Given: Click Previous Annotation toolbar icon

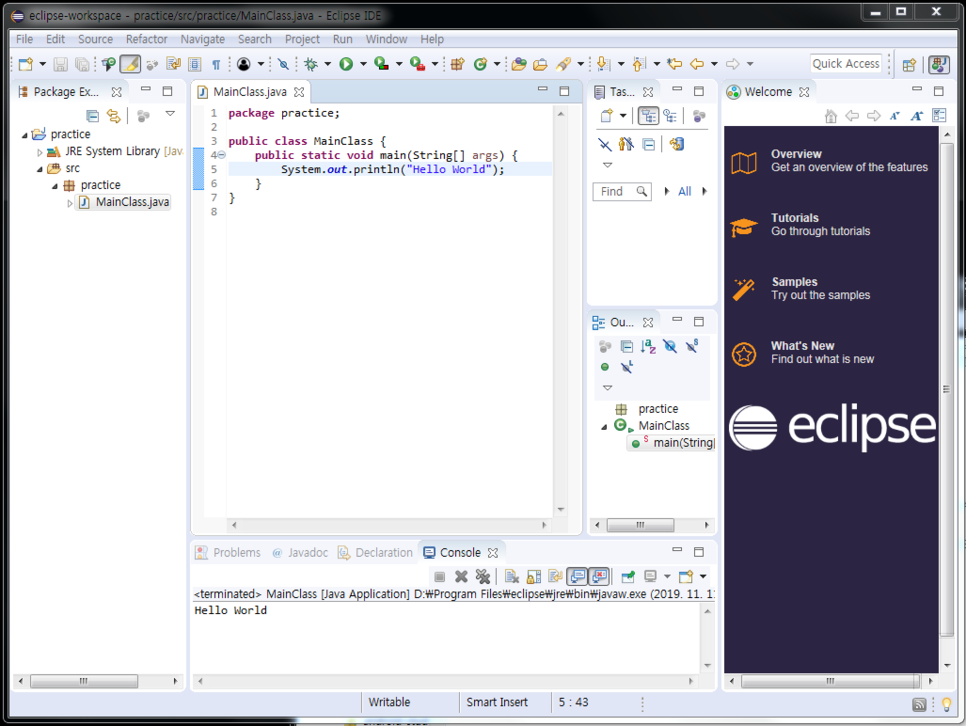Looking at the screenshot, I should [639, 64].
